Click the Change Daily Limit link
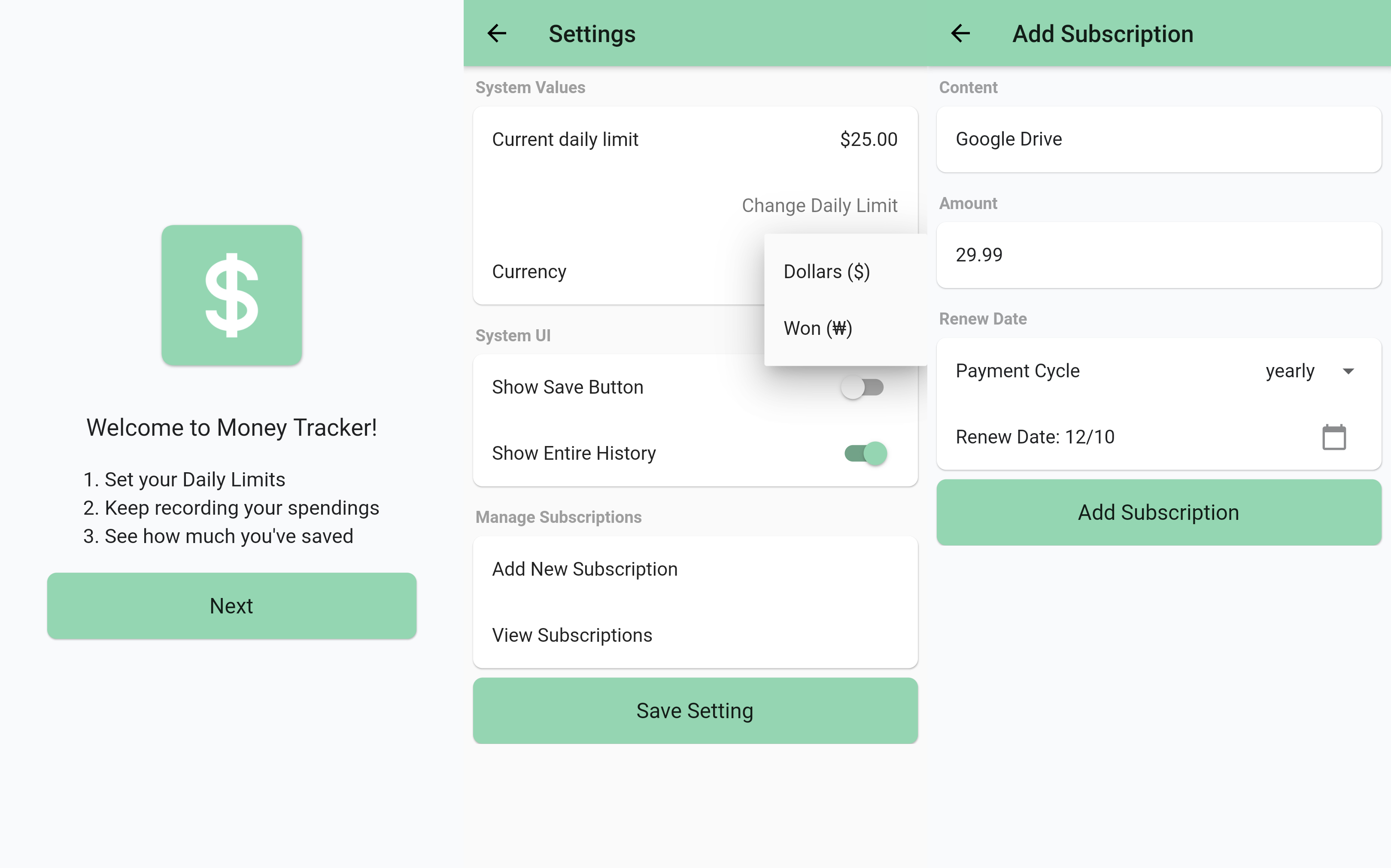The width and height of the screenshot is (1391, 868). pos(819,205)
